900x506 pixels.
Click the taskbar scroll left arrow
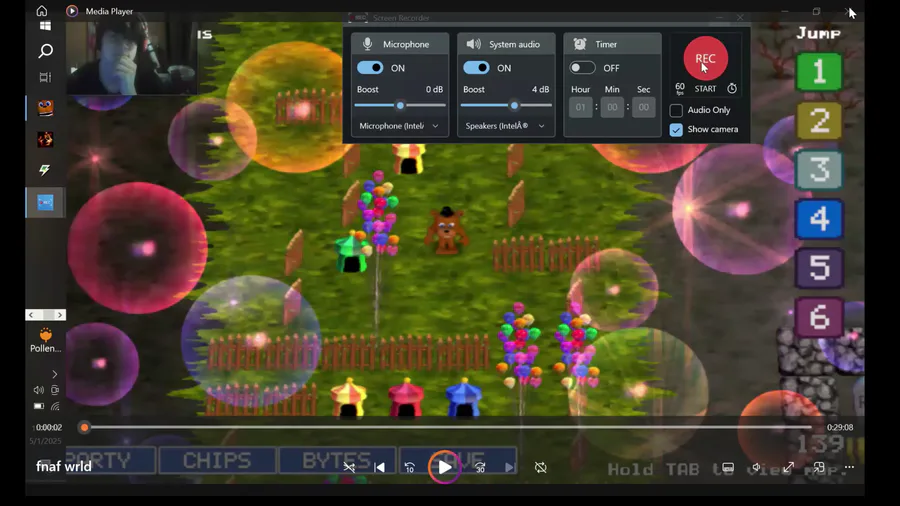pyautogui.click(x=32, y=315)
